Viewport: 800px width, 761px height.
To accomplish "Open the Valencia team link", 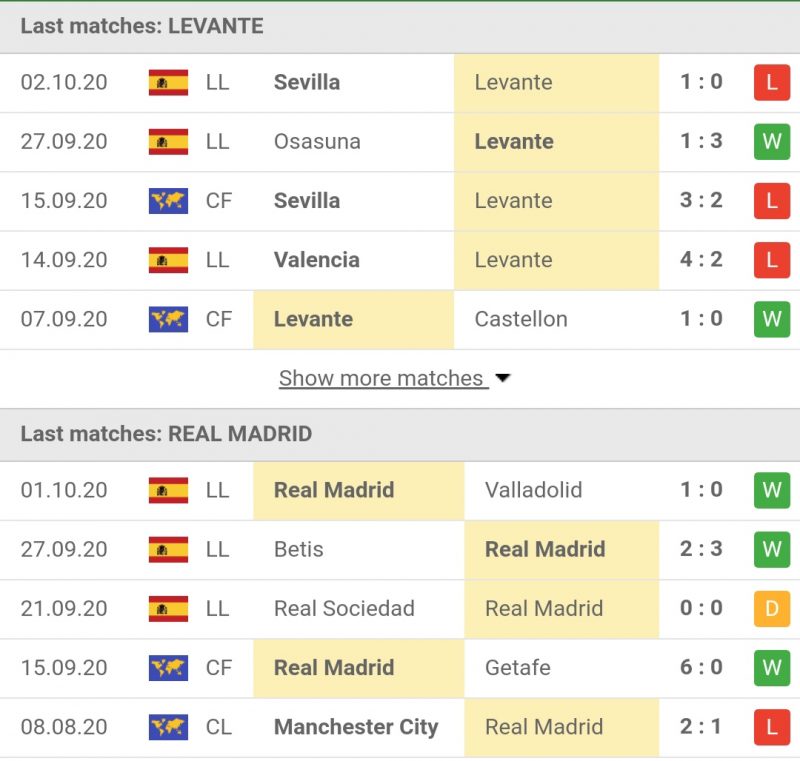I will click(x=316, y=260).
